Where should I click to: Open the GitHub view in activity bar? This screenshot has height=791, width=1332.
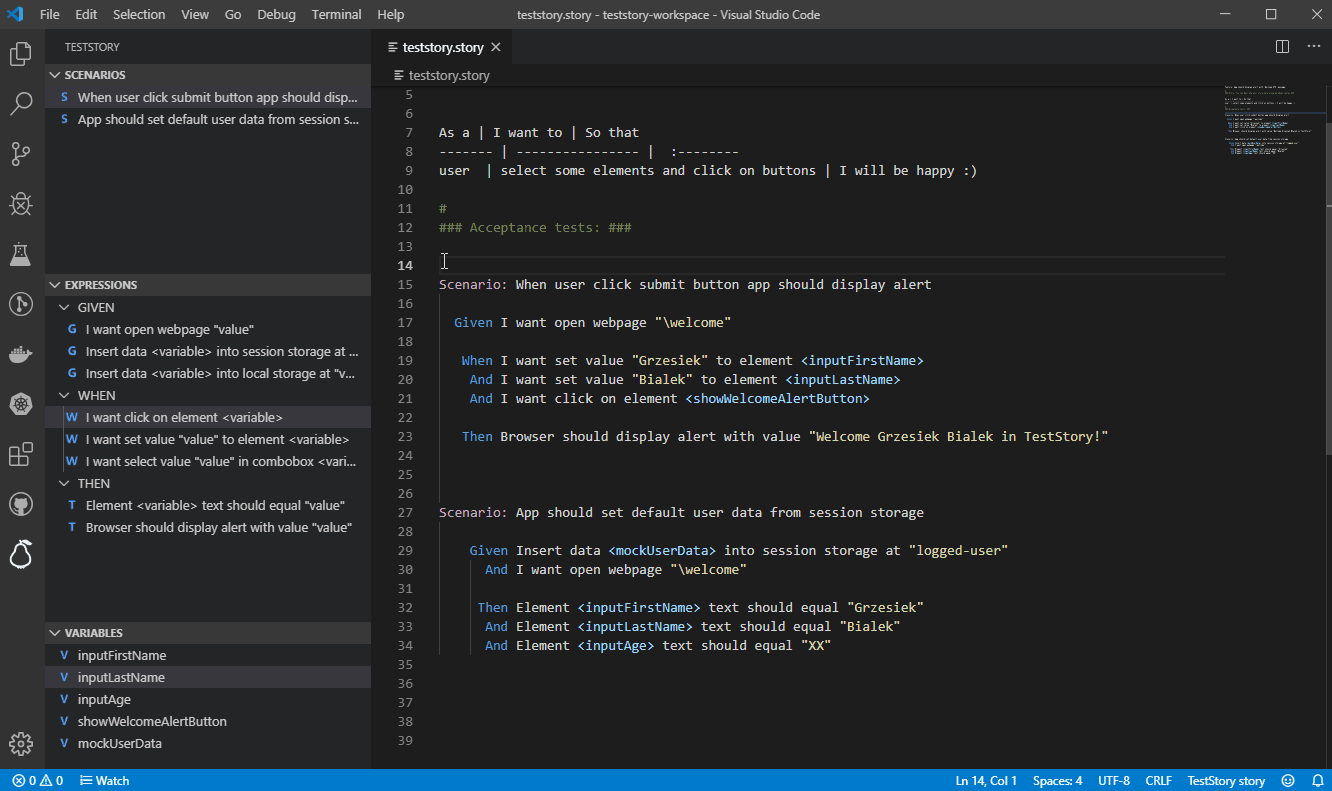point(21,504)
